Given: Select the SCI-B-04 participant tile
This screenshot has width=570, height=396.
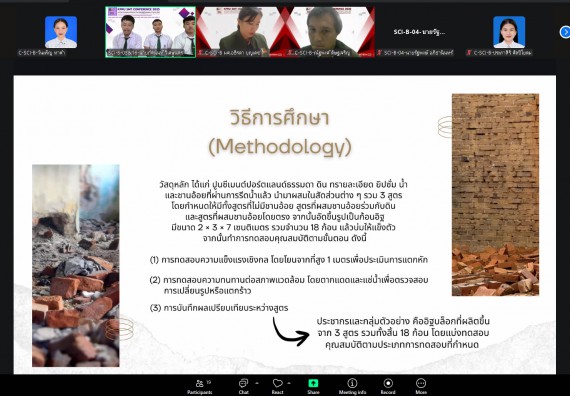Looking at the screenshot, I should tap(419, 32).
